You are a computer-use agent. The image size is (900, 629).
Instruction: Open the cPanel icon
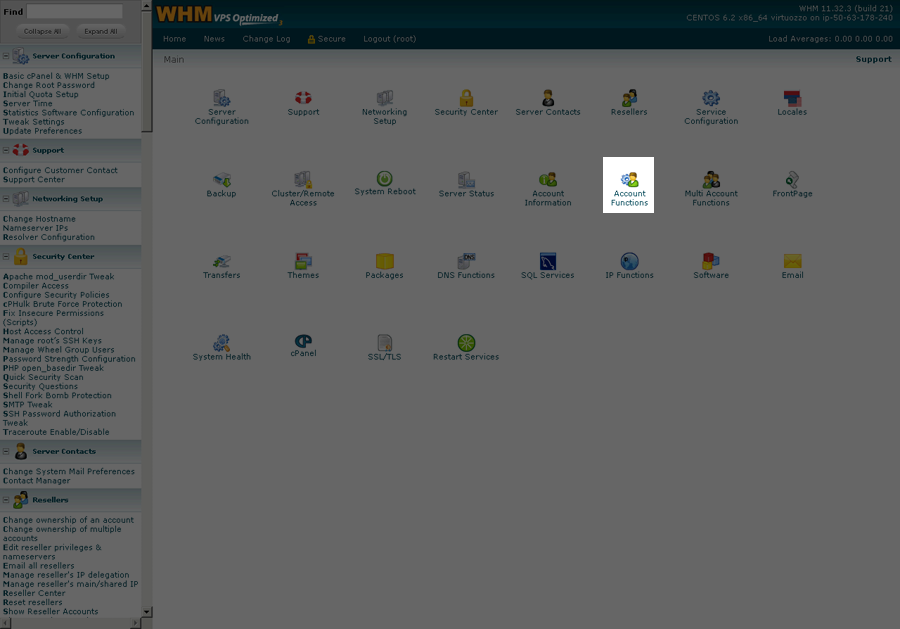tap(303, 341)
